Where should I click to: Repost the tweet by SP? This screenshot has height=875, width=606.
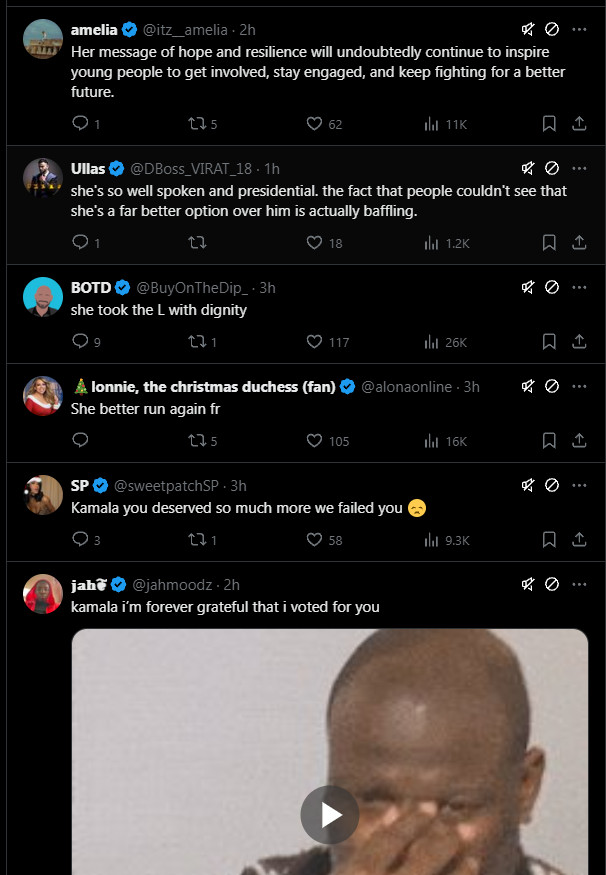197,540
